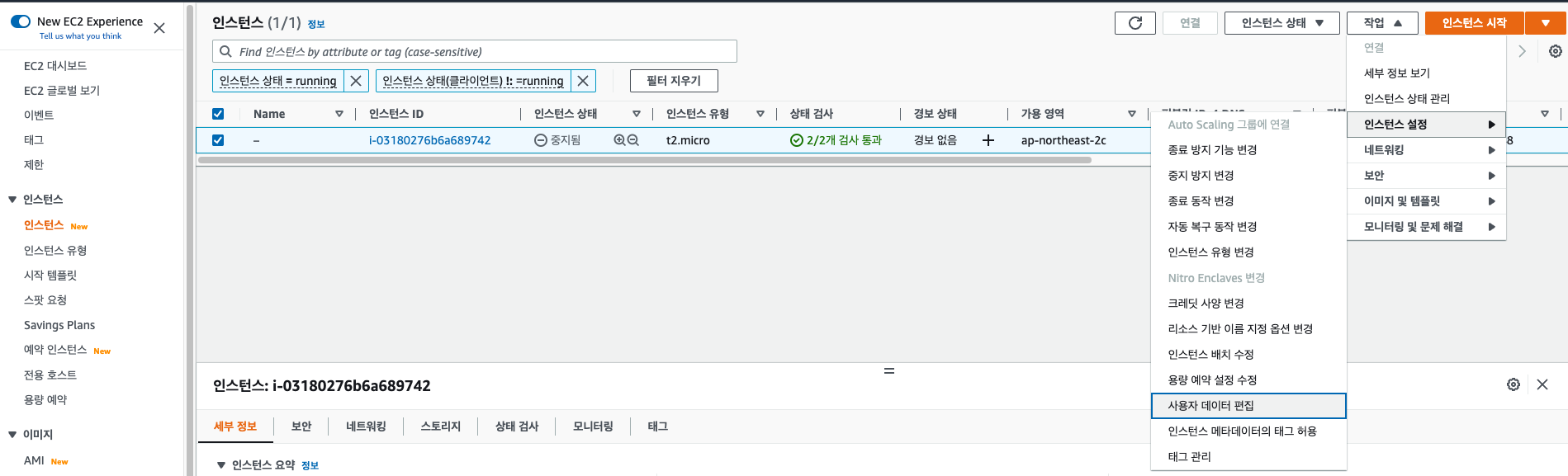Open the 인스턴스 상태 dropdown button

pos(1282,23)
